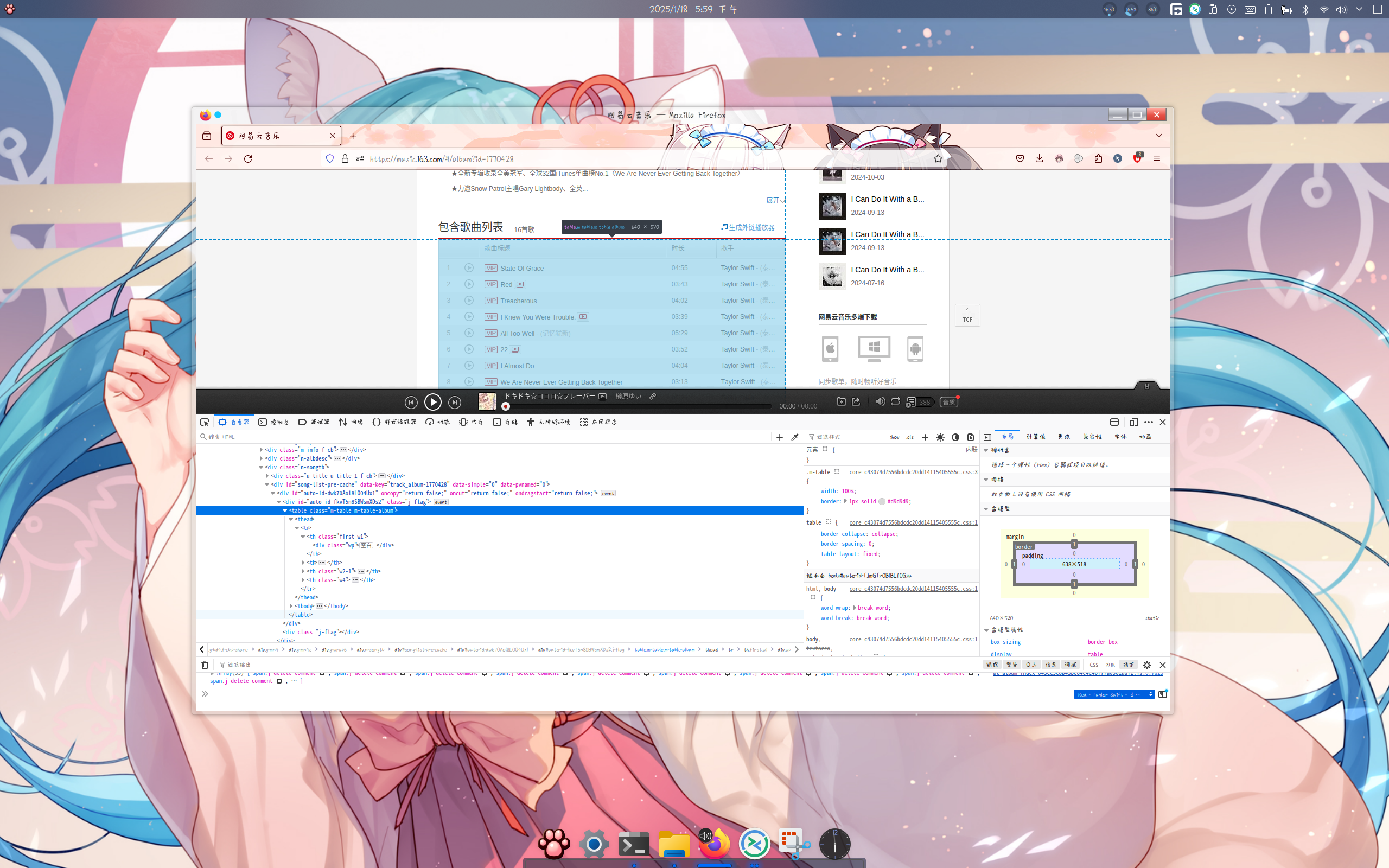
Task: Collapse the 盒模型 box model section
Action: (x=986, y=509)
